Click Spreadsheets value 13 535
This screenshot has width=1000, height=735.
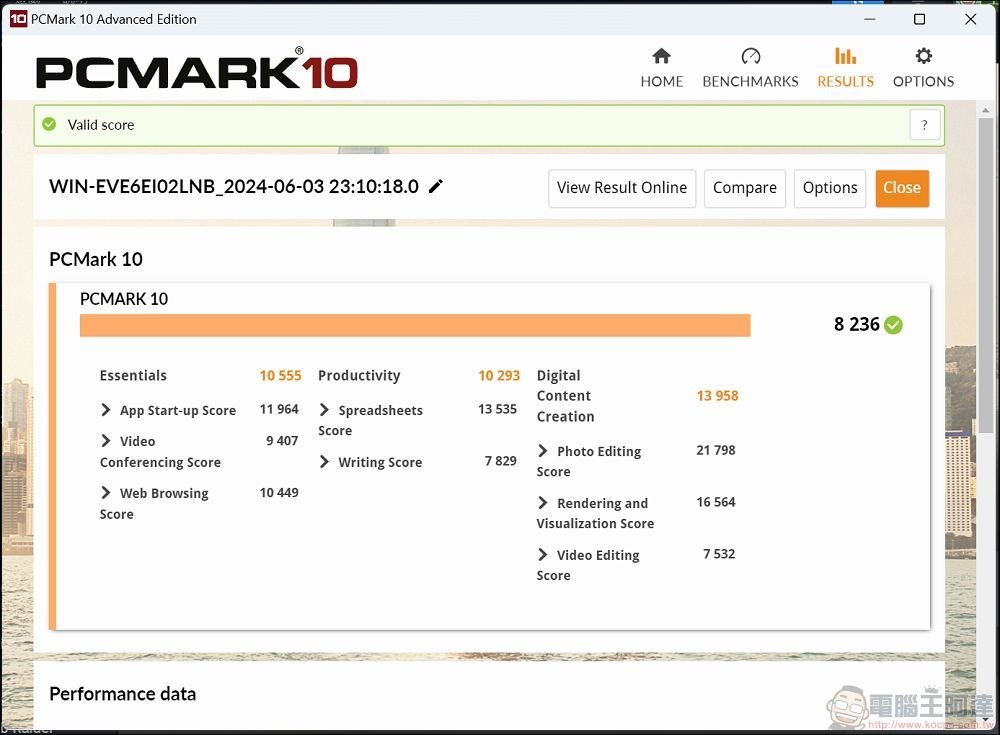[x=497, y=409]
